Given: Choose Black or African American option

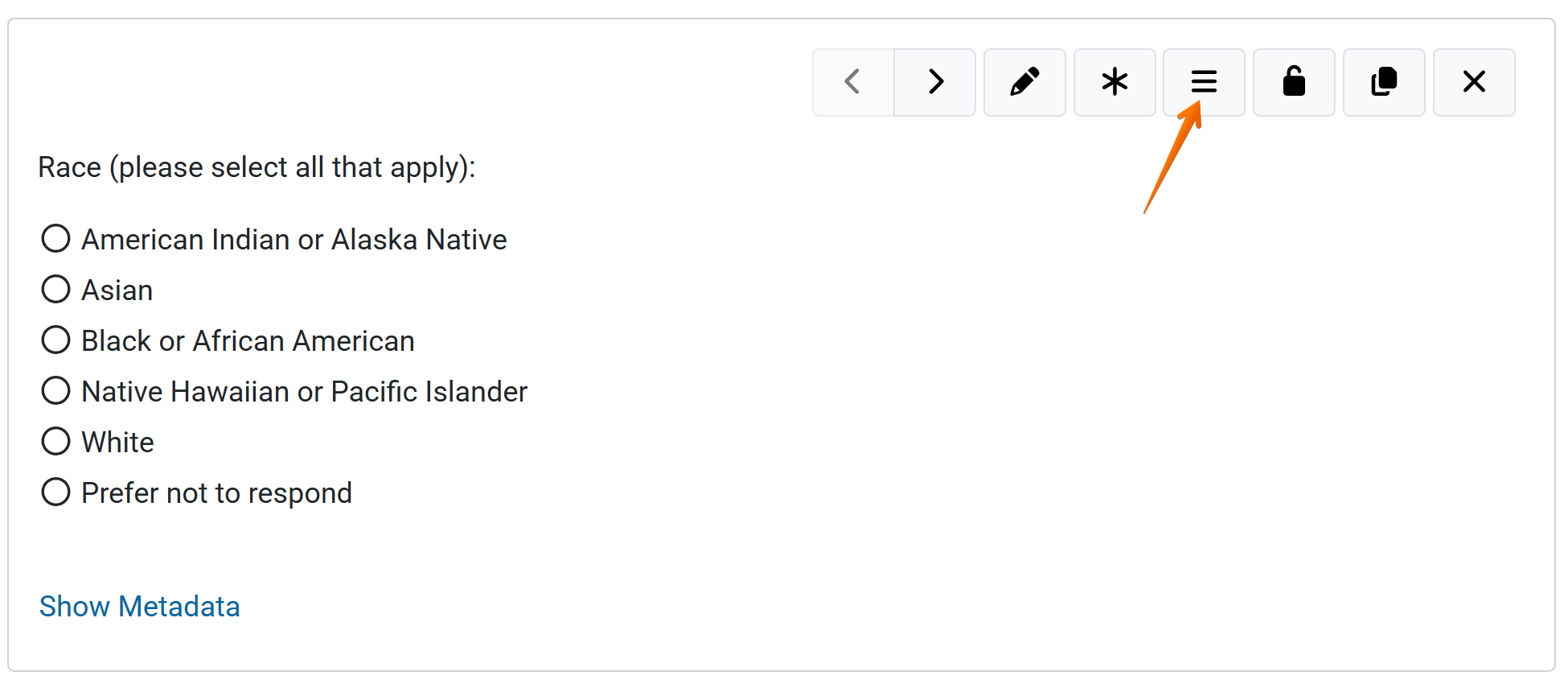Looking at the screenshot, I should (x=56, y=340).
